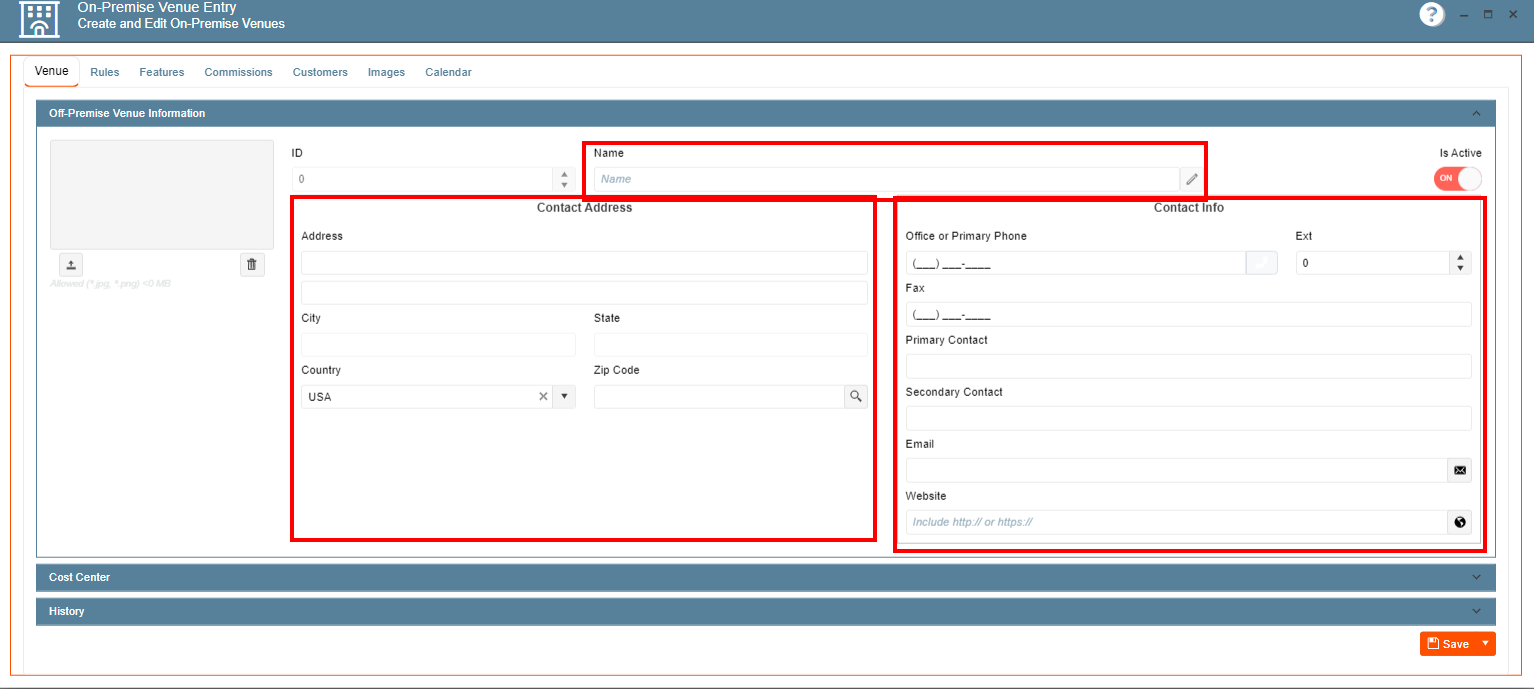Click the pencil icon beside Name field
This screenshot has height=689, width=1534.
[x=1191, y=179]
